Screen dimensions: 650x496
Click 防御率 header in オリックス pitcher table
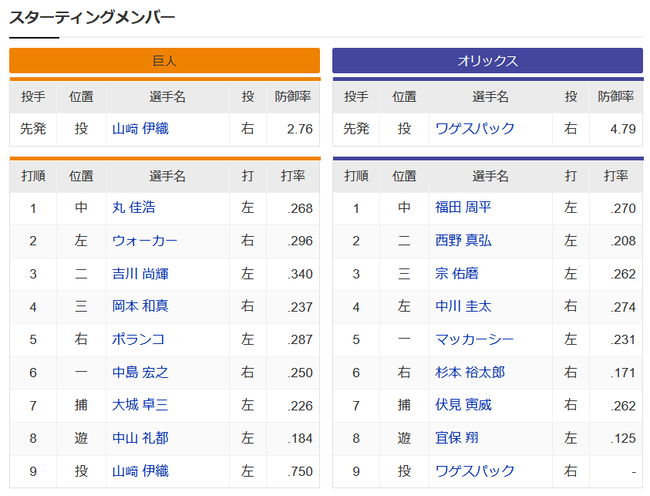point(616,97)
